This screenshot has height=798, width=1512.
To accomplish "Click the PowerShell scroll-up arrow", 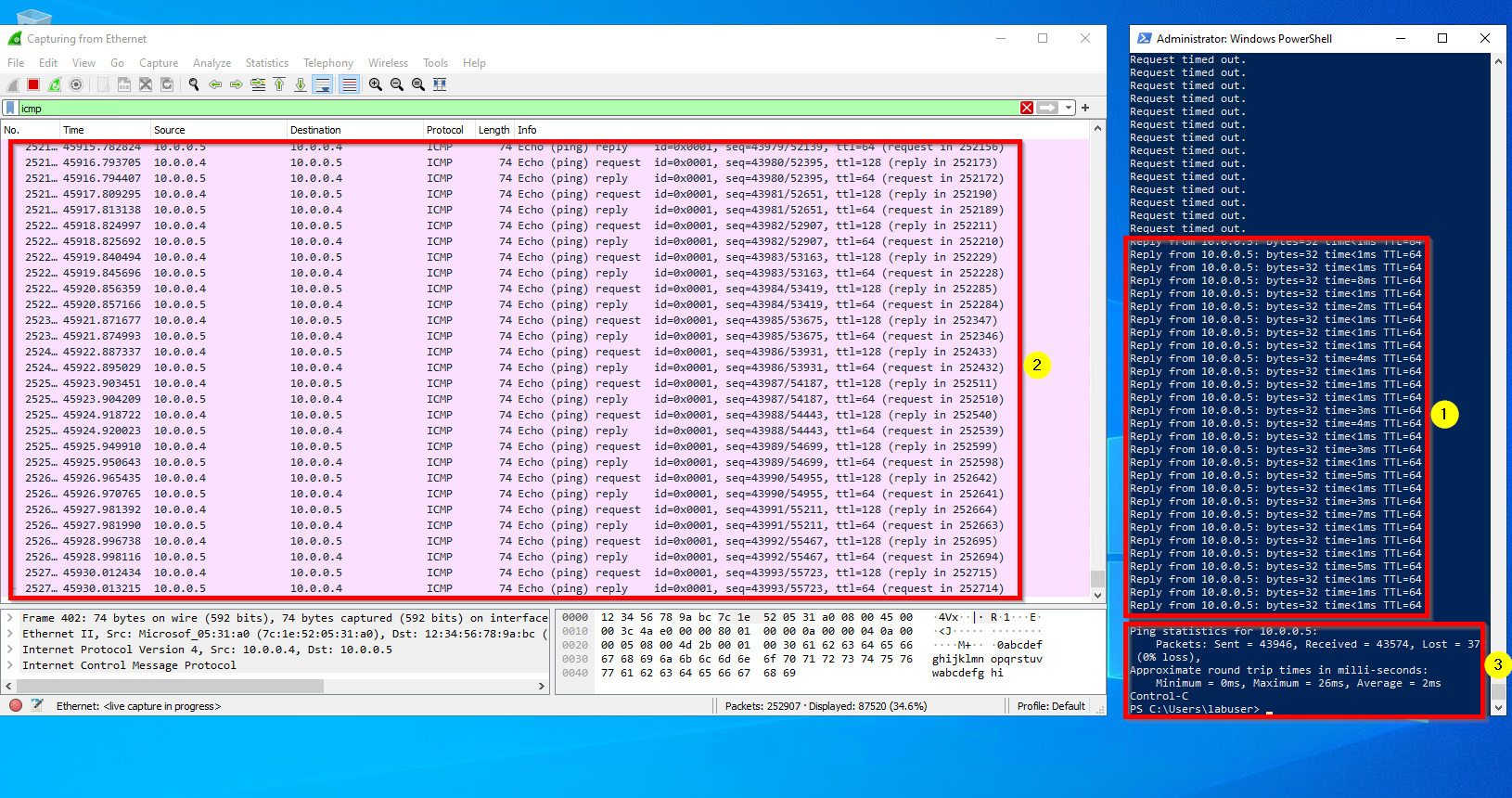I will (1498, 61).
